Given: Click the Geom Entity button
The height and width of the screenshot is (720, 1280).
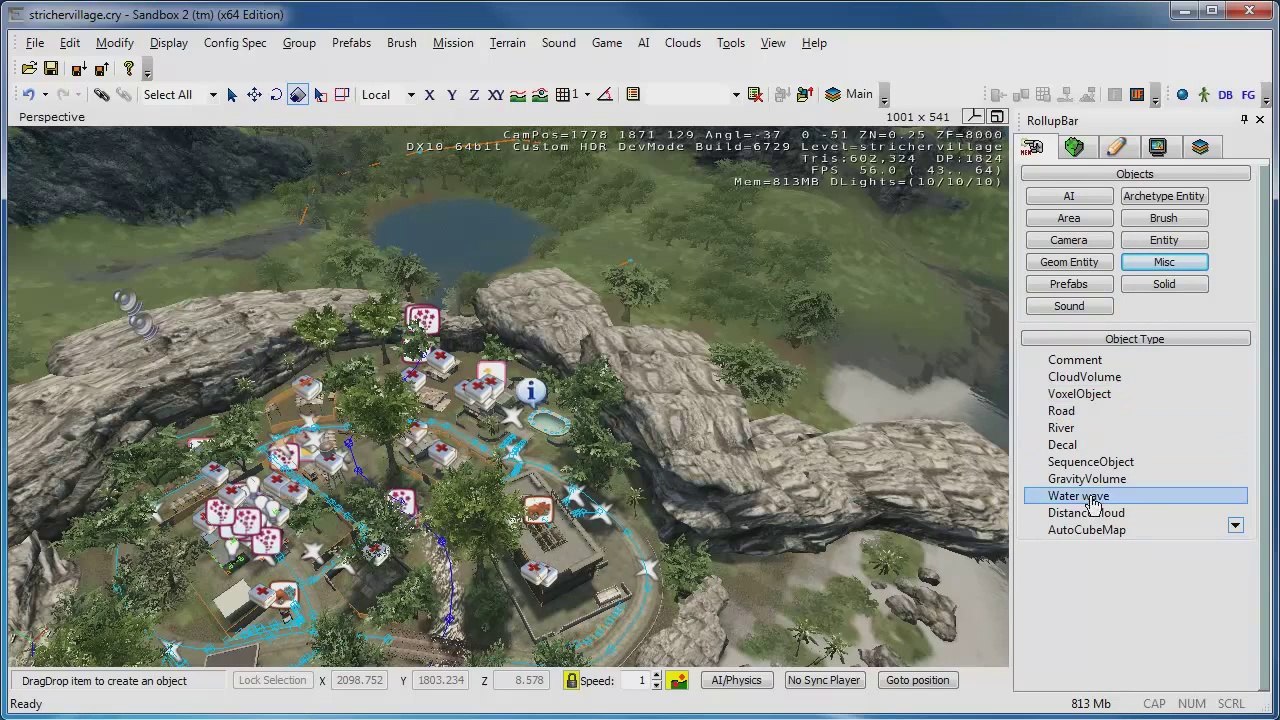Looking at the screenshot, I should [1069, 262].
